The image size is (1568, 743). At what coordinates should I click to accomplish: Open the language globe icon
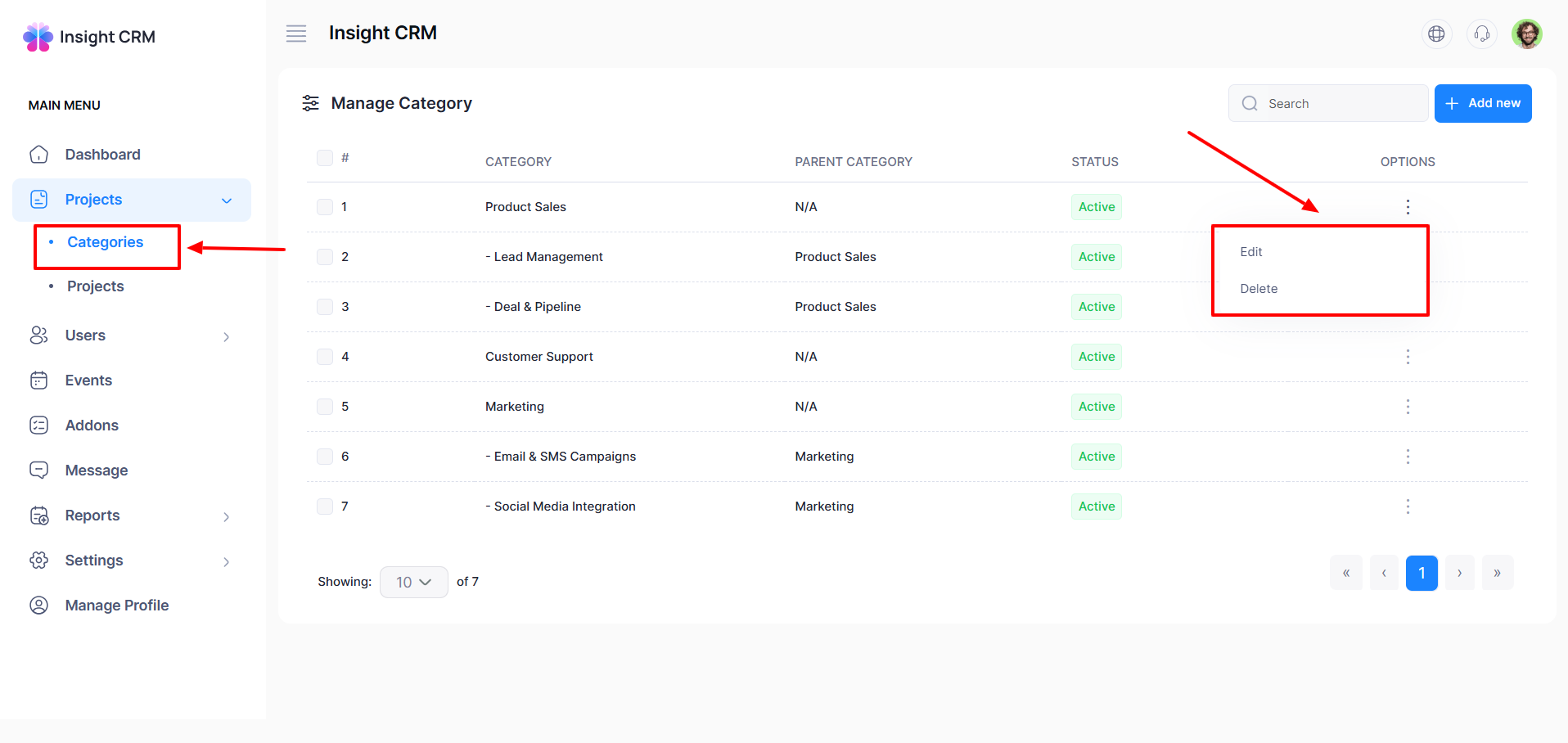click(1436, 34)
